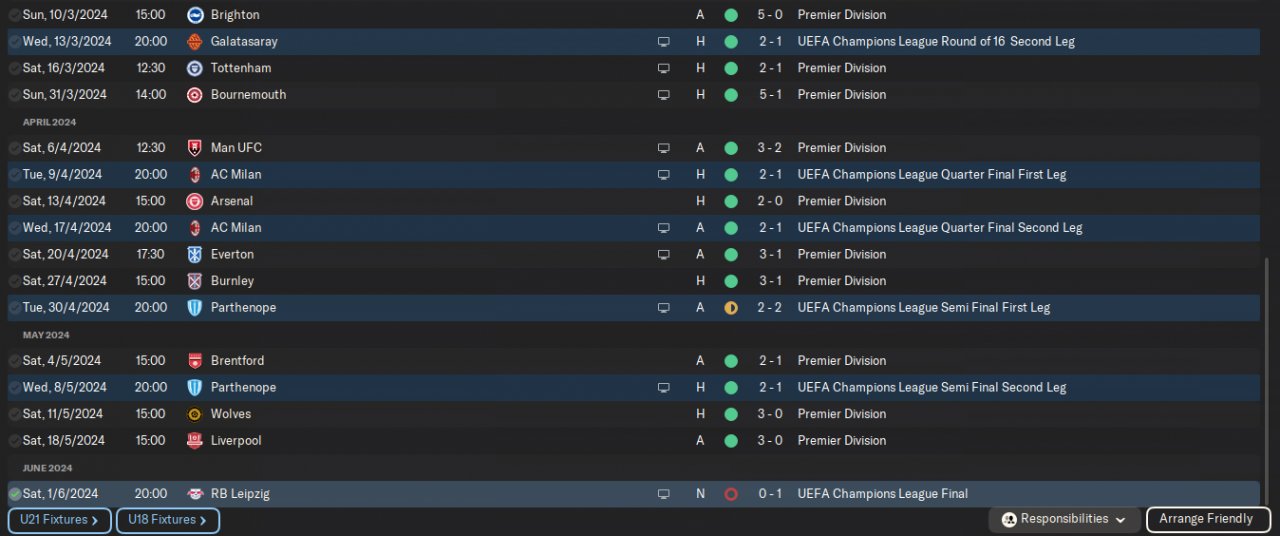This screenshot has height=536, width=1280.
Task: Click the vertical scrollbar on the fixtures list
Action: 1268,380
